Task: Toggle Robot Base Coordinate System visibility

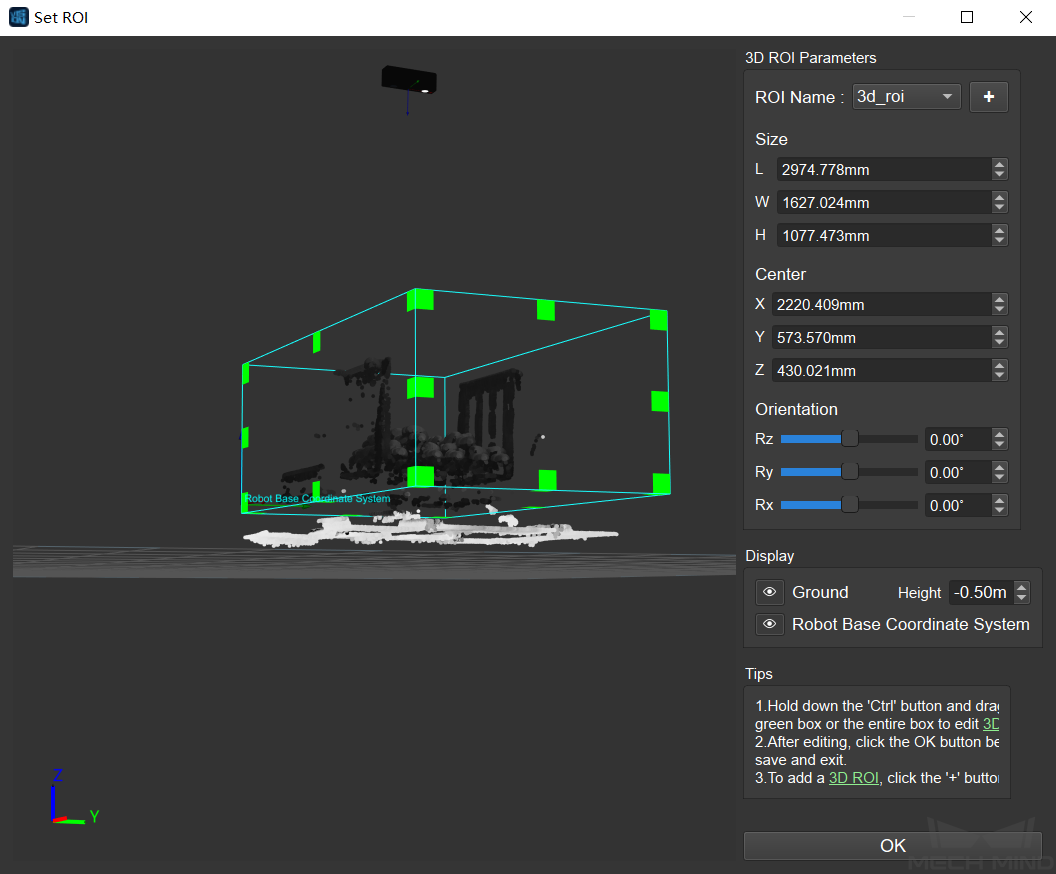Action: tap(769, 624)
